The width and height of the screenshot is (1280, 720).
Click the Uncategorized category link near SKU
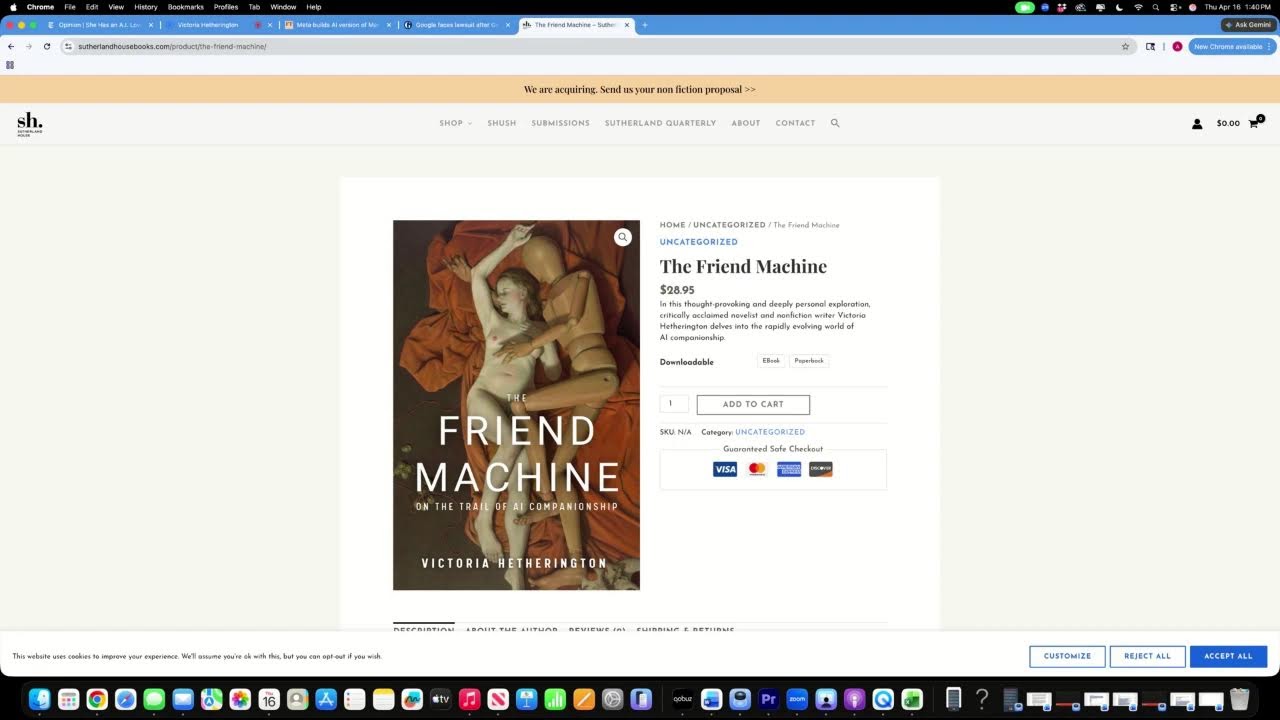click(770, 432)
